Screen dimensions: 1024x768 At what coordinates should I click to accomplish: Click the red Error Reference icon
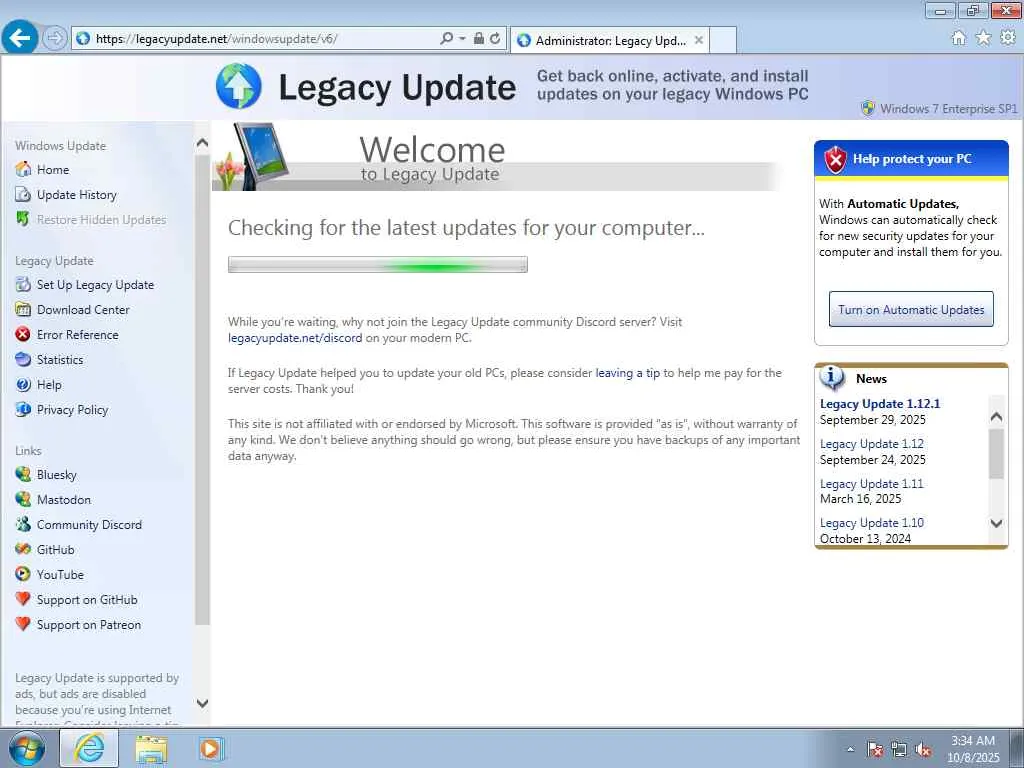pos(23,334)
